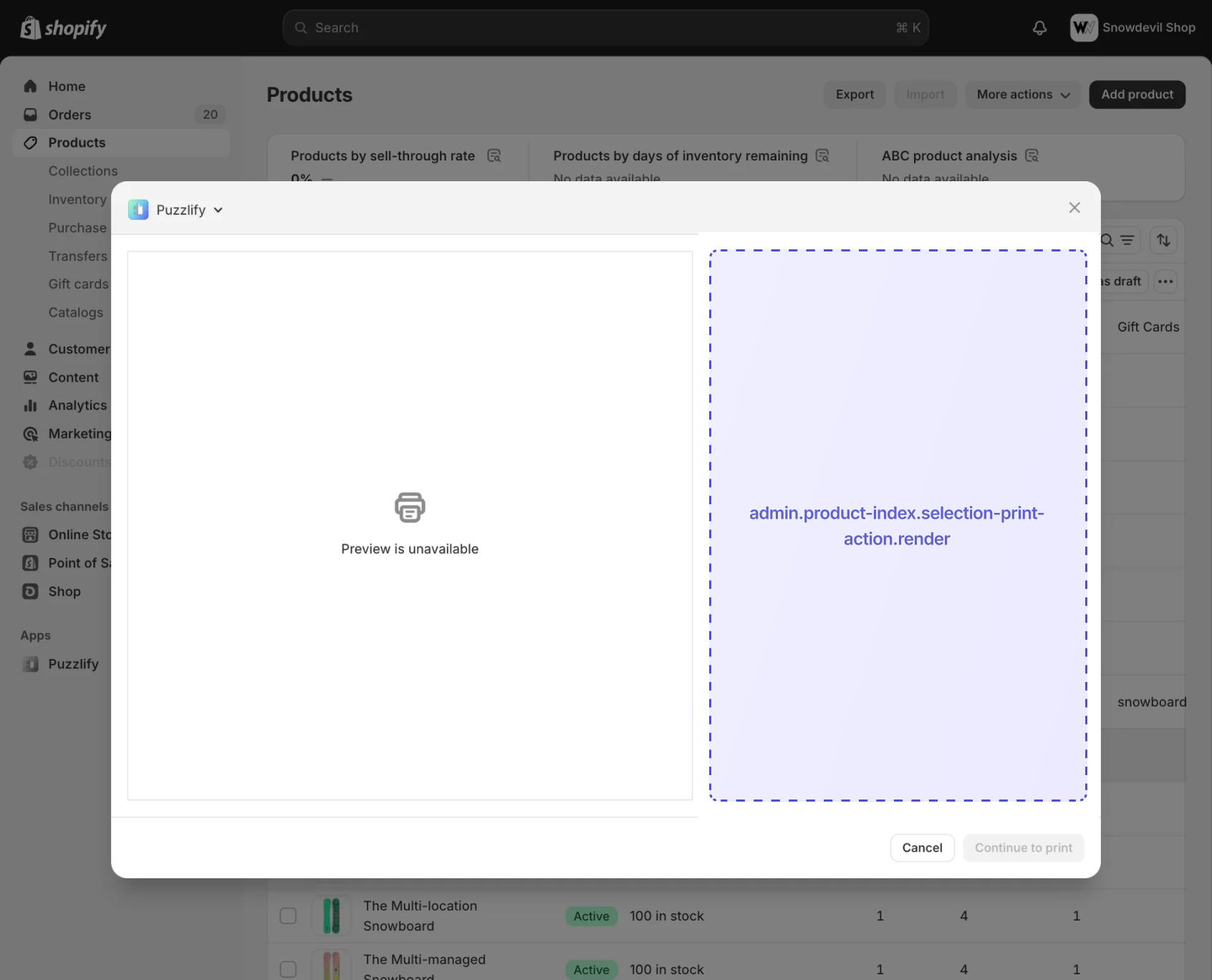This screenshot has height=980, width=1212.
Task: Open the Snowdevil Shop account avatar
Action: [x=1084, y=28]
